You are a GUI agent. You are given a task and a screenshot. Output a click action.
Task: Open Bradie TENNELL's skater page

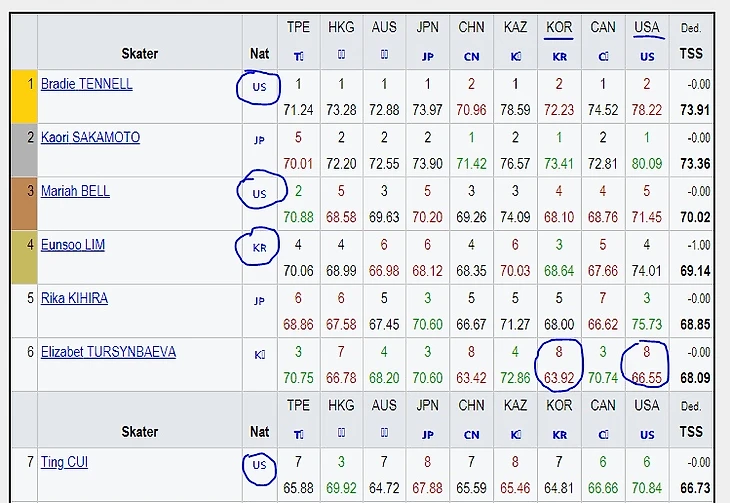click(x=86, y=85)
